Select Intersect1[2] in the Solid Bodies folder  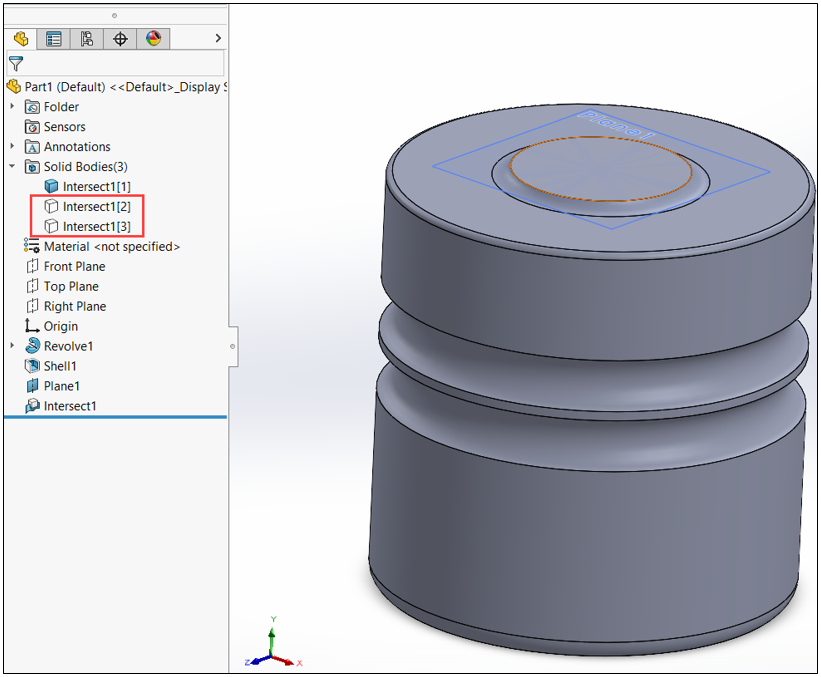(94, 206)
